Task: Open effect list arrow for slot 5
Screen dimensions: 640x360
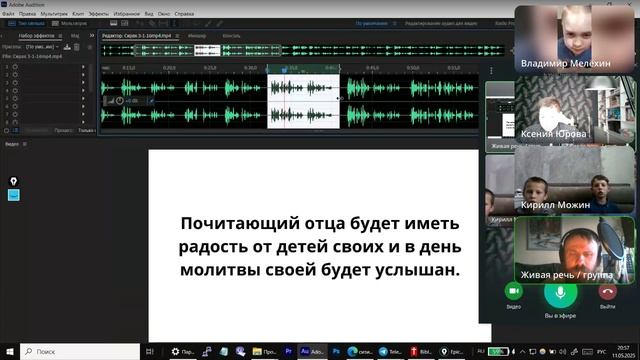Action: [83, 98]
